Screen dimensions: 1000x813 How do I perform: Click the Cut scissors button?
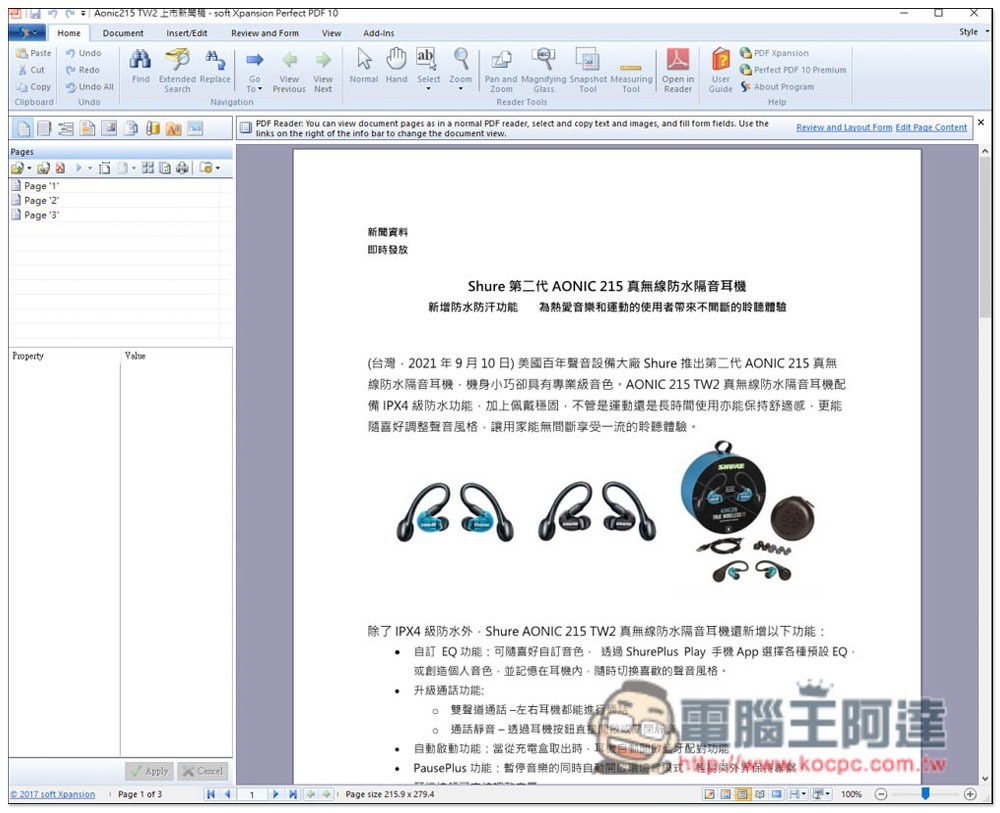pyautogui.click(x=32, y=70)
